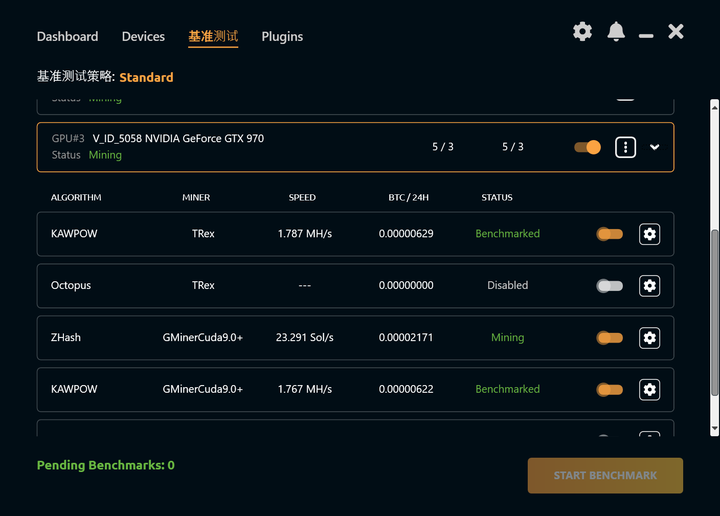Open settings gear for KAWPOW TRex row
This screenshot has height=516, width=720.
click(x=649, y=234)
